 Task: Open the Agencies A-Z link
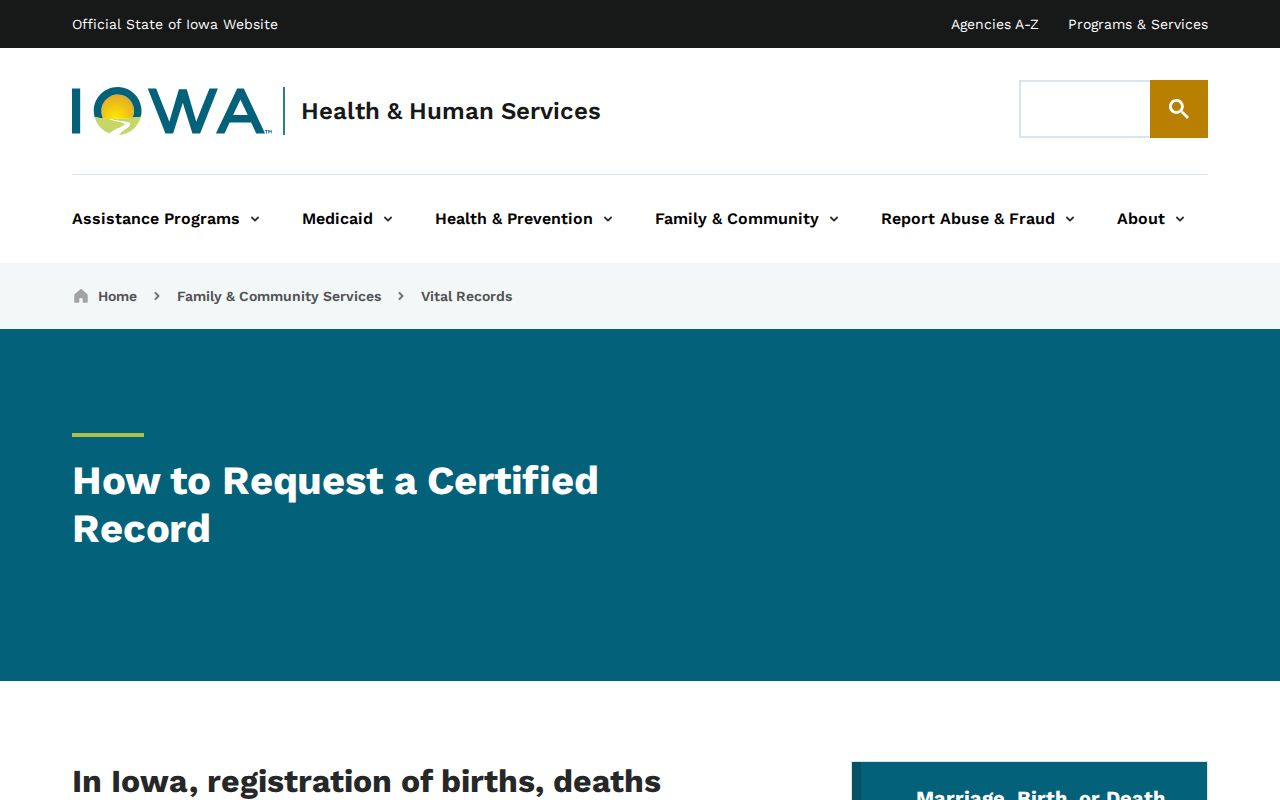[x=995, y=24]
